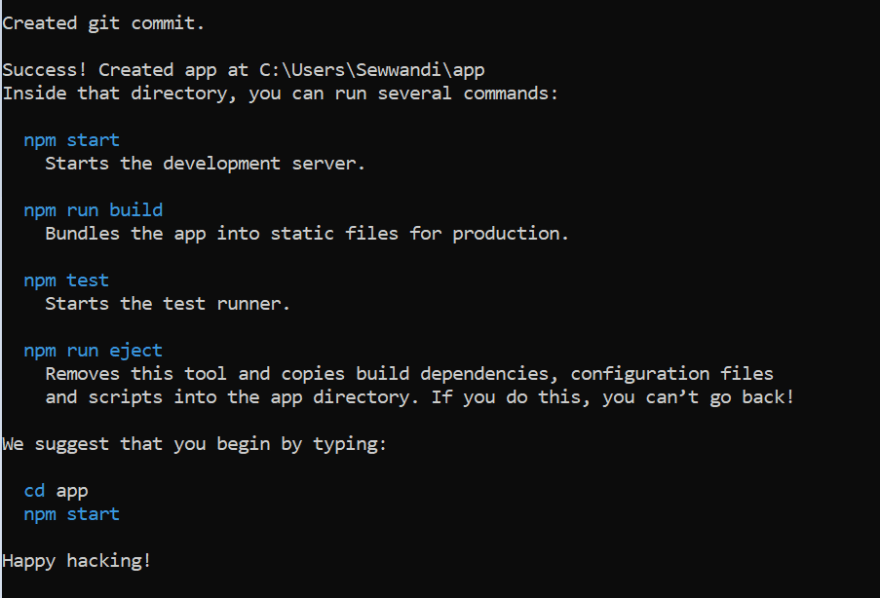The height and width of the screenshot is (598, 880).
Task: Click the last blue 'npm start' command
Action: pyautogui.click(x=71, y=514)
